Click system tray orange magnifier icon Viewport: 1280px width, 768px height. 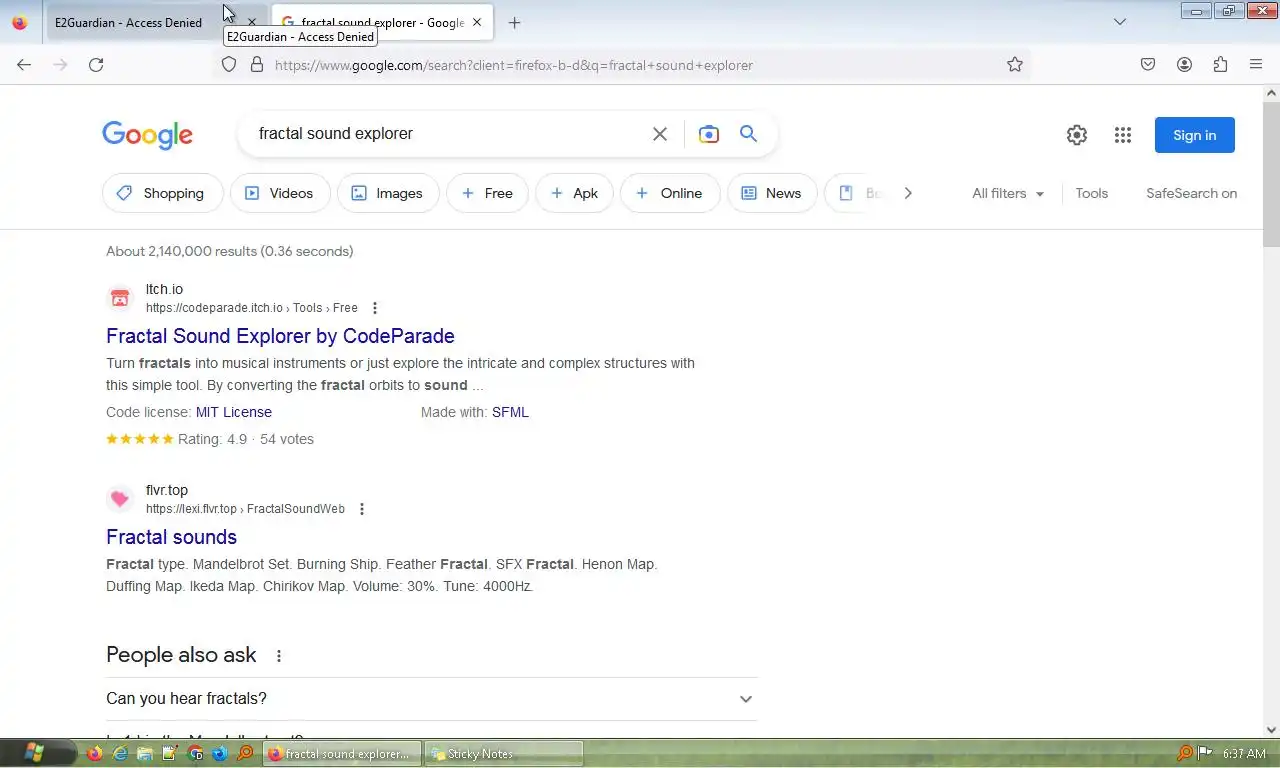coord(1185,754)
